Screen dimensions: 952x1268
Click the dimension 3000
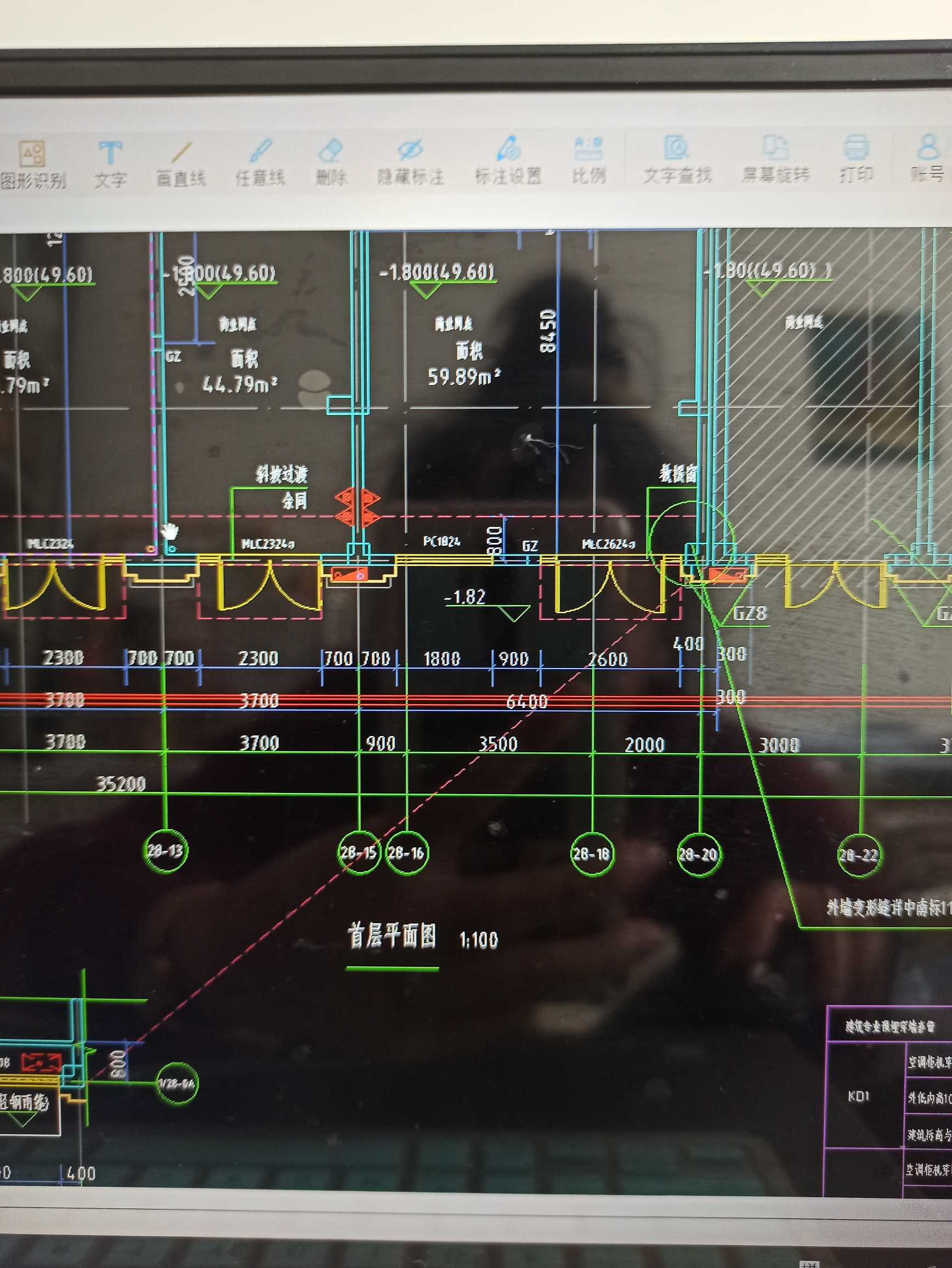click(x=779, y=746)
